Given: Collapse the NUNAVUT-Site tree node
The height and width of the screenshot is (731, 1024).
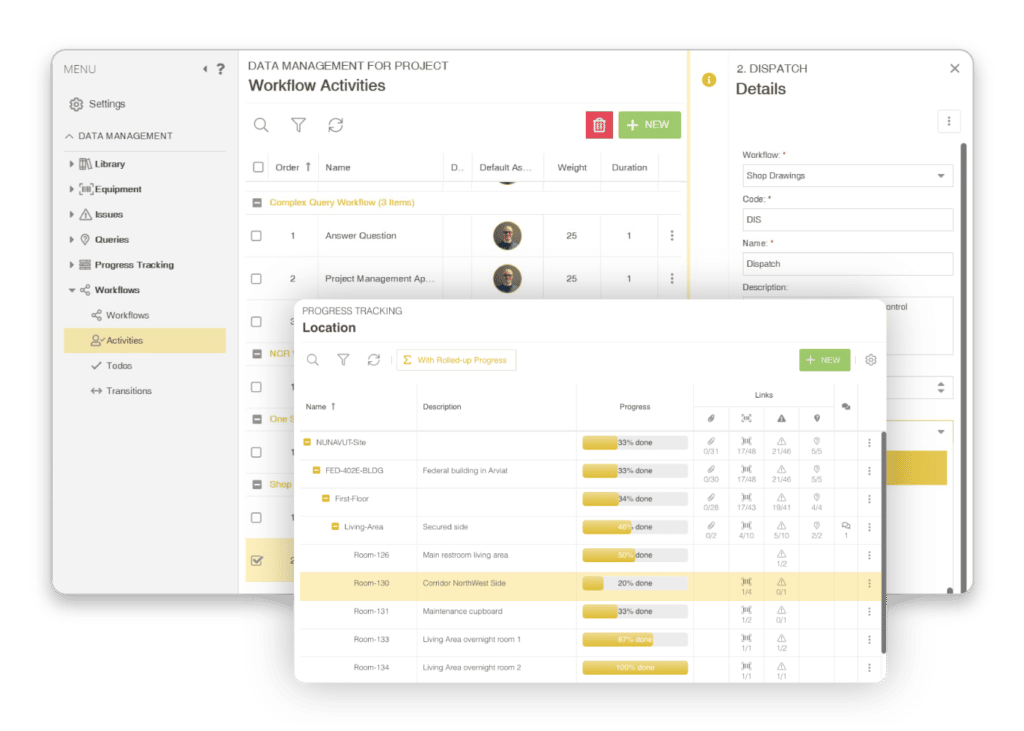Looking at the screenshot, I should tap(308, 441).
